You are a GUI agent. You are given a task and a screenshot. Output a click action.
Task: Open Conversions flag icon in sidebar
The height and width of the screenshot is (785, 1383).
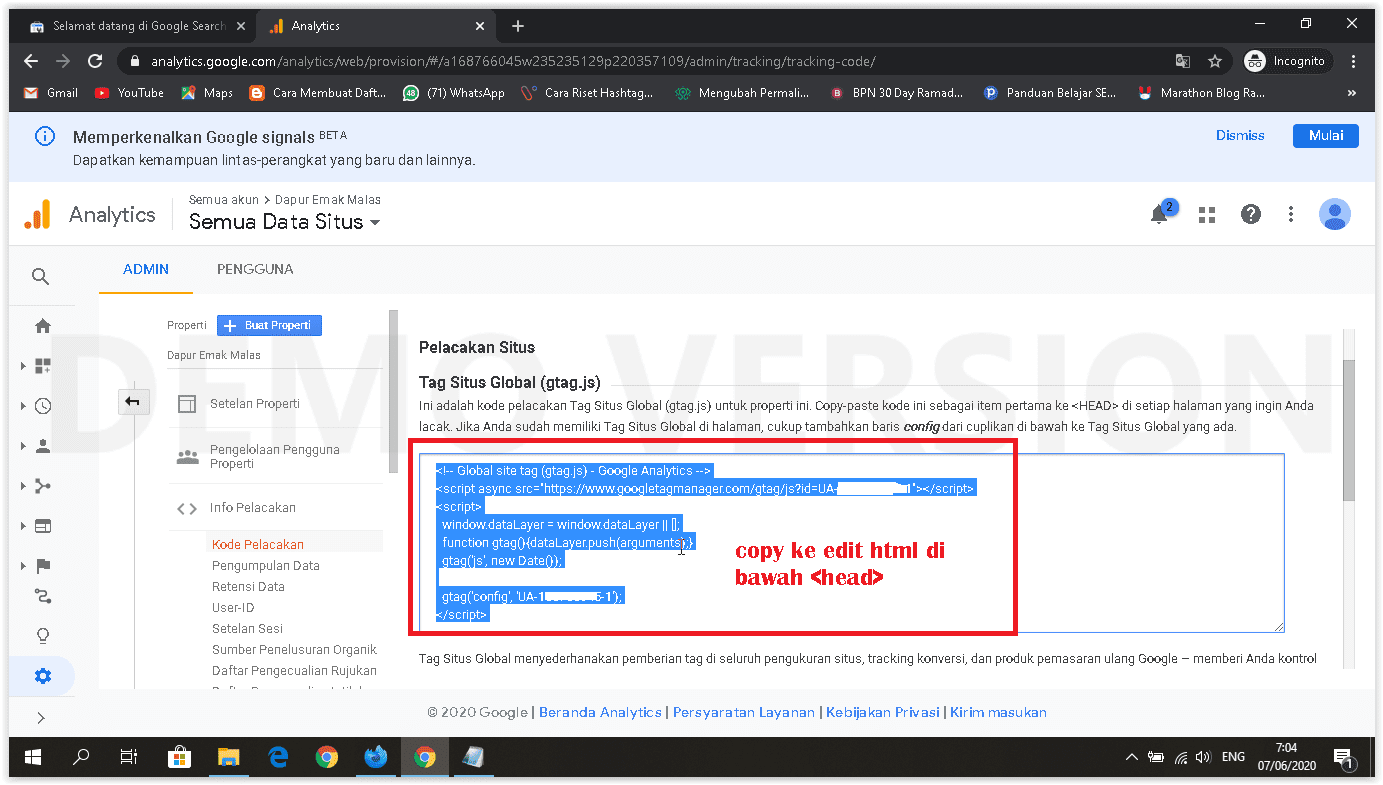pyautogui.click(x=42, y=566)
